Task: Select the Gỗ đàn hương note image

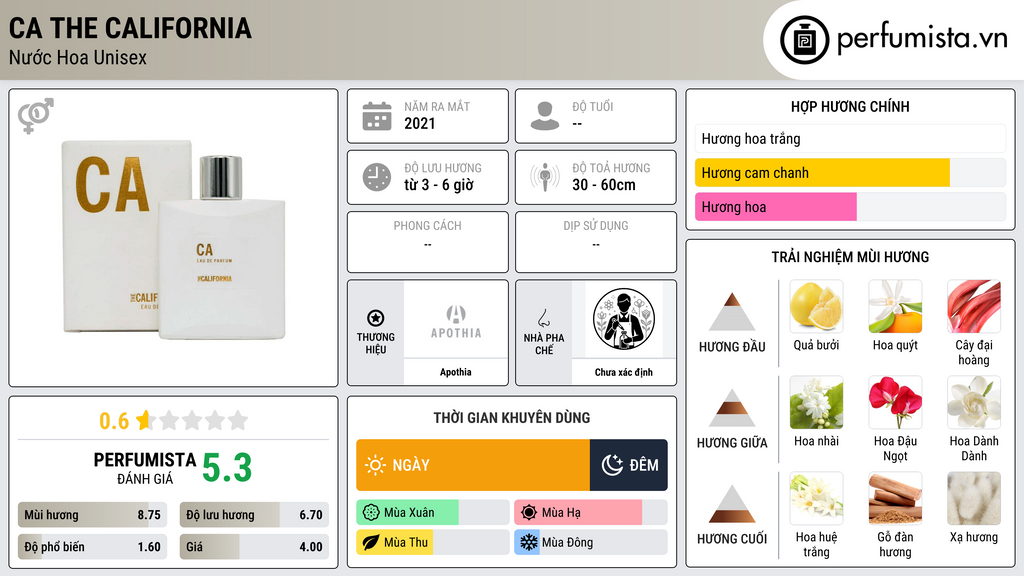Action: 895,498
